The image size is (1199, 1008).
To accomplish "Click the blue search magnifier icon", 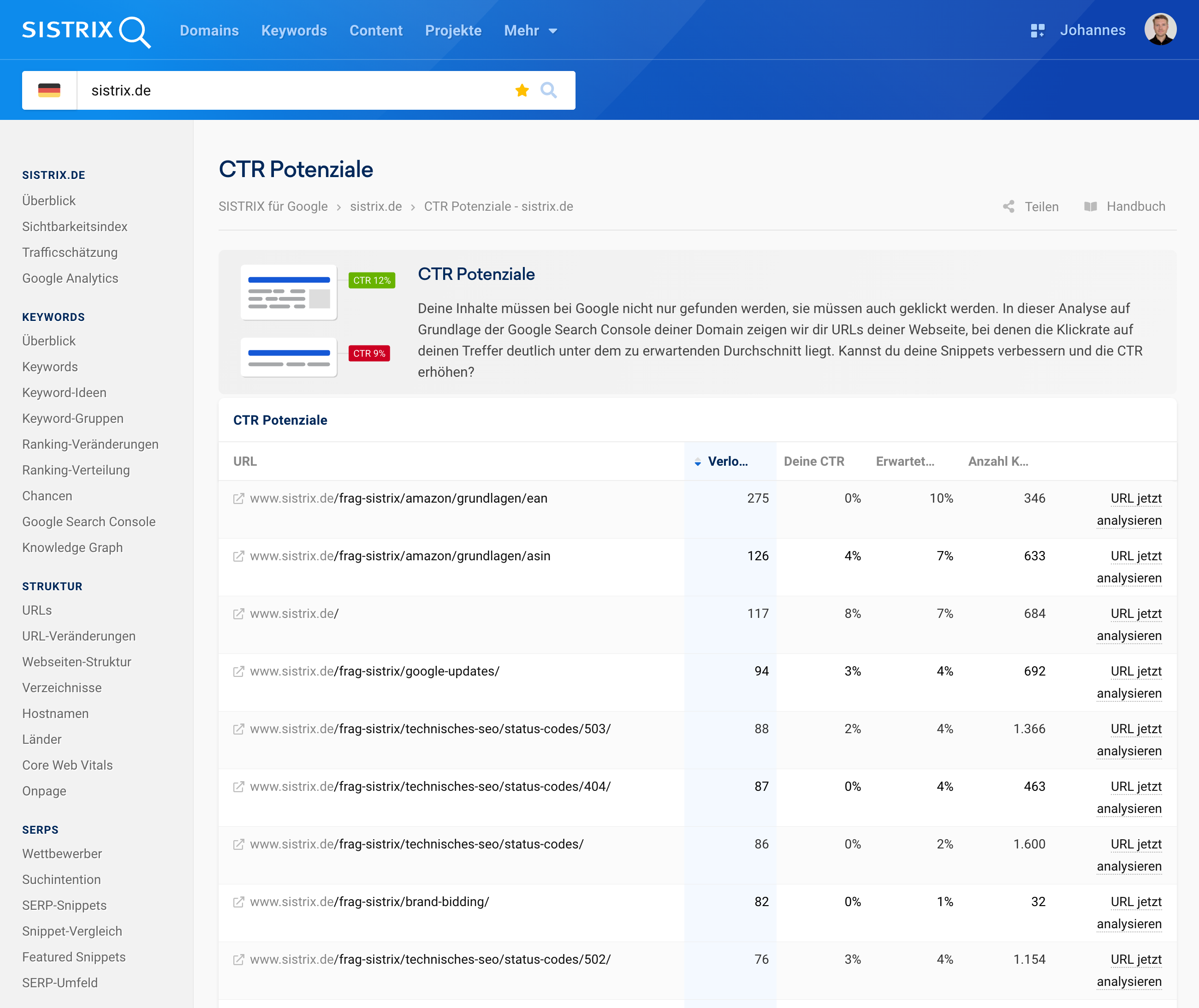I will pyautogui.click(x=549, y=90).
